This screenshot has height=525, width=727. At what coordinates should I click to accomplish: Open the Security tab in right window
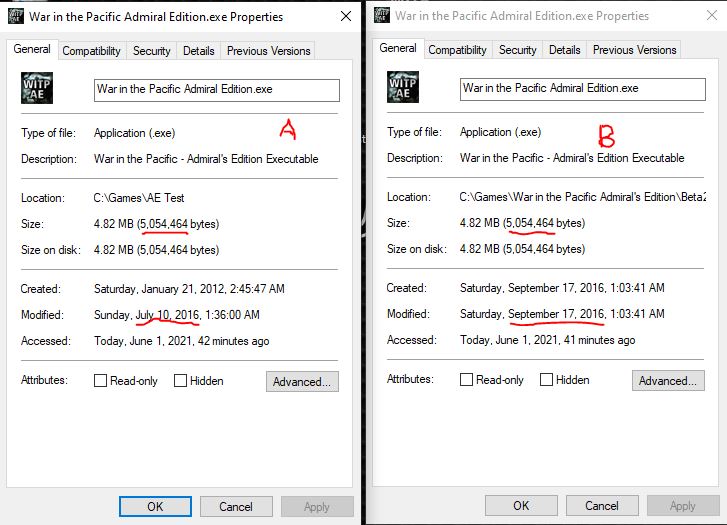click(517, 50)
